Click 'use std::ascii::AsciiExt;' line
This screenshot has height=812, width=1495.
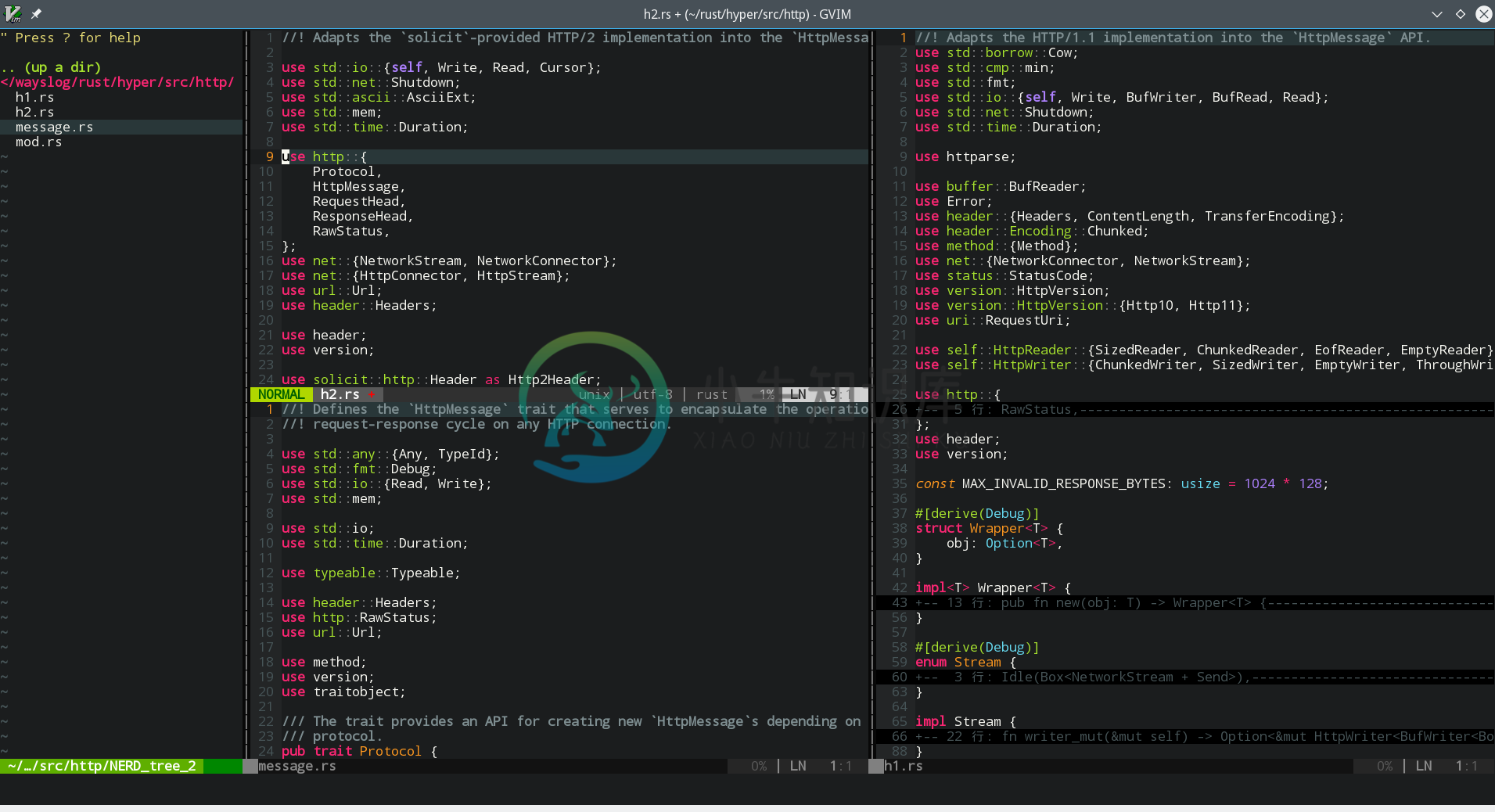tap(379, 97)
